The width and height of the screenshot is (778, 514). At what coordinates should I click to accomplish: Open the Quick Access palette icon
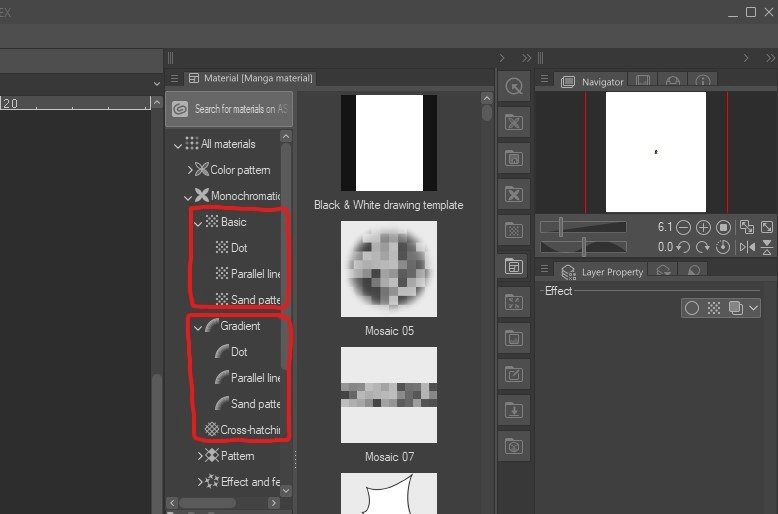tap(514, 87)
